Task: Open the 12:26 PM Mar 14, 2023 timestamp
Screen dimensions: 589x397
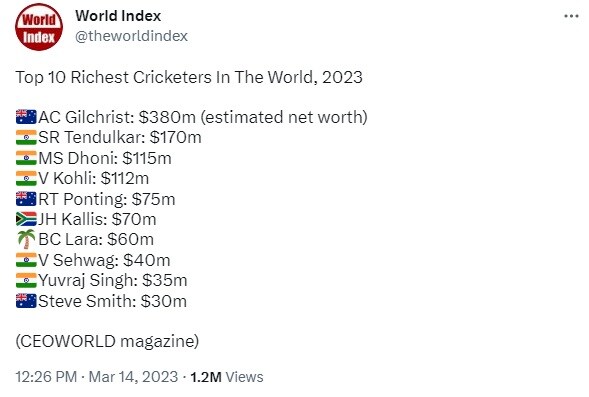Action: 97,377
